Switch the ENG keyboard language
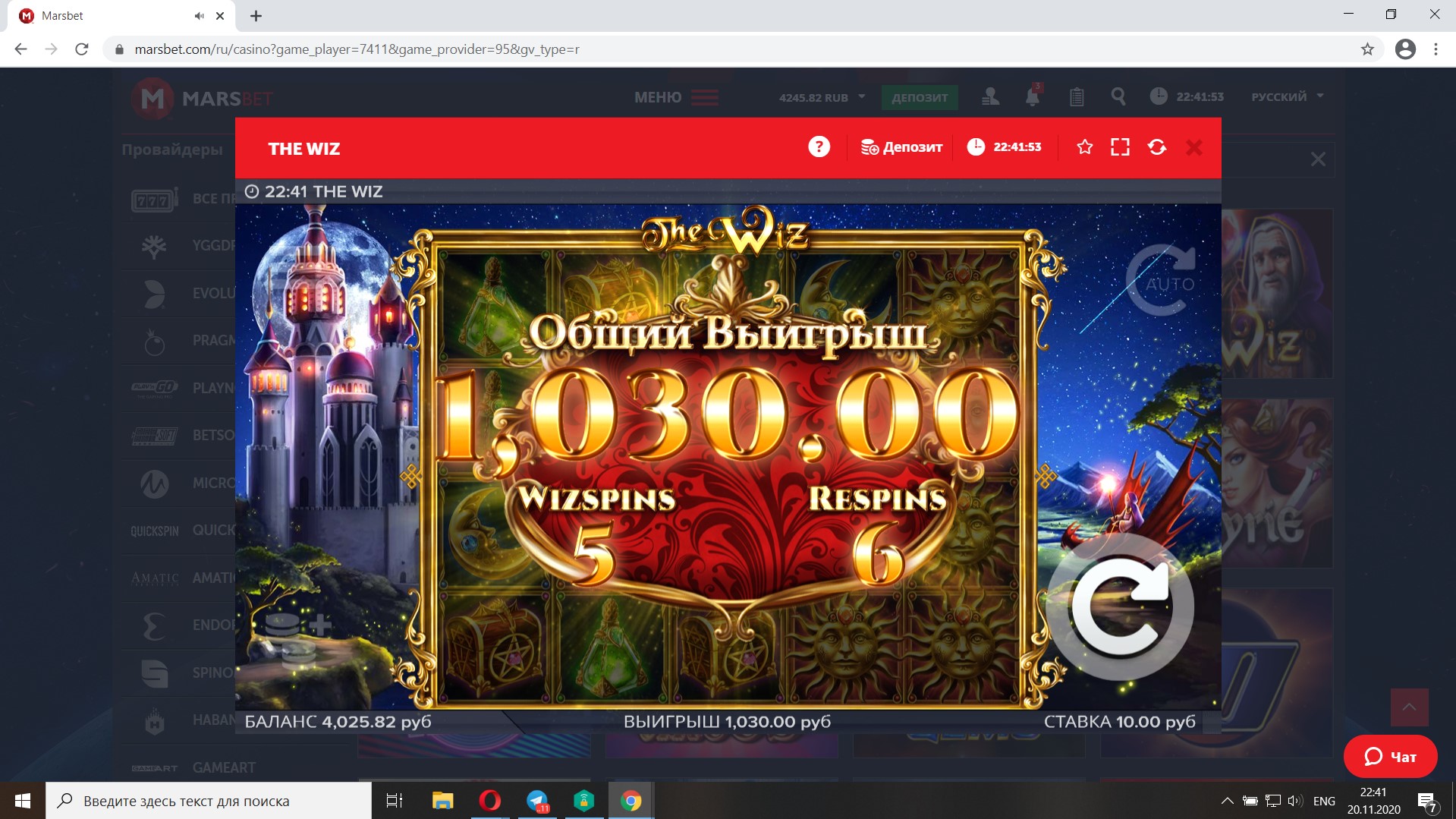Image resolution: width=1456 pixels, height=819 pixels. coord(1324,801)
